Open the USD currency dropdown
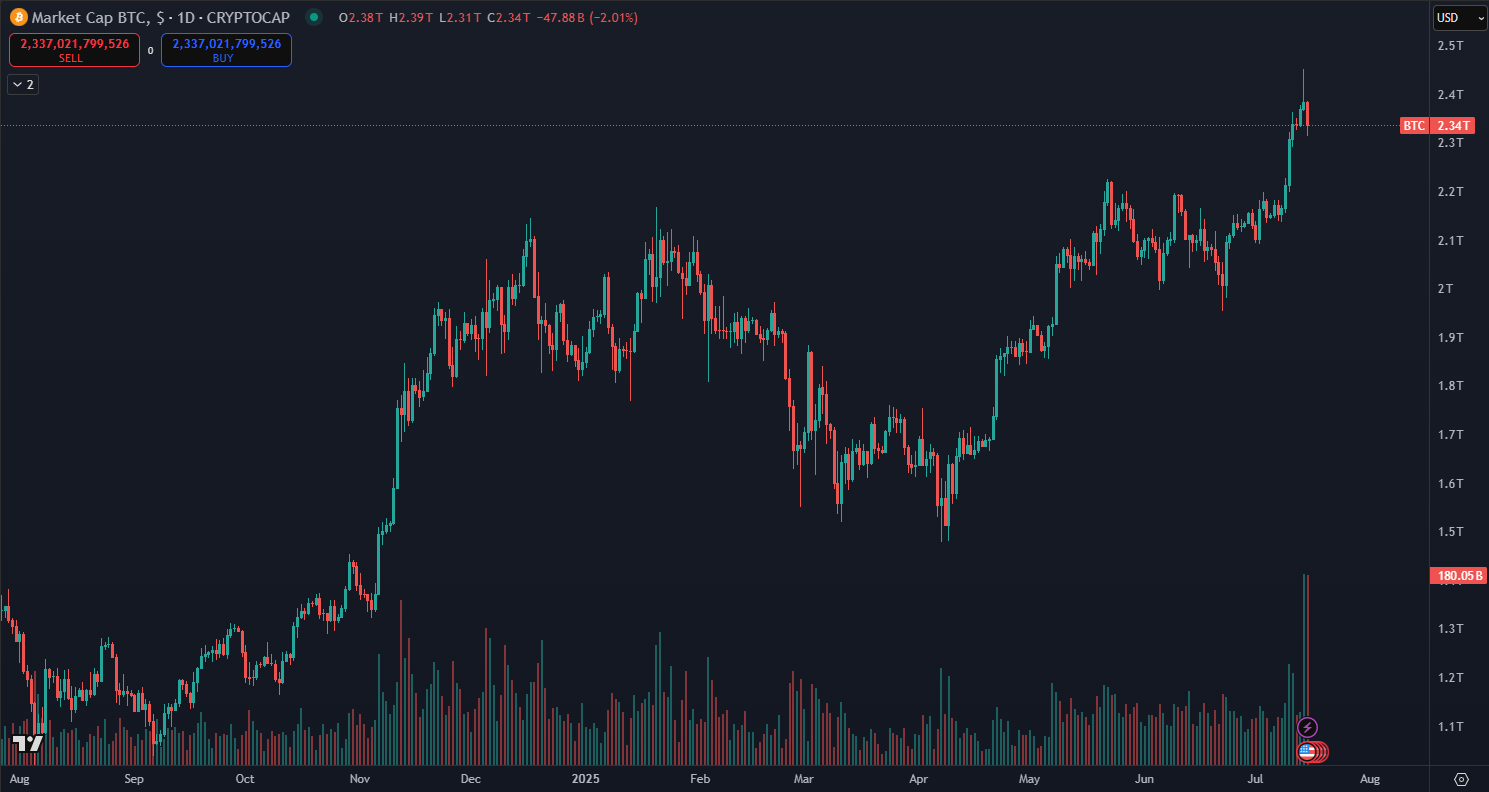Viewport: 1489px width, 792px height. pos(1460,17)
